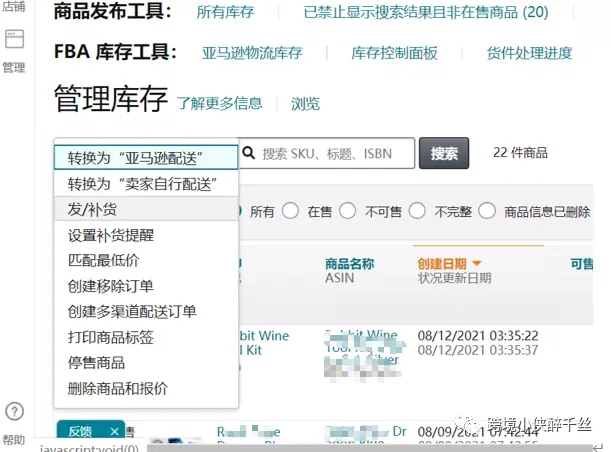Choose 转换为"卖家自行配送" option

click(x=146, y=184)
